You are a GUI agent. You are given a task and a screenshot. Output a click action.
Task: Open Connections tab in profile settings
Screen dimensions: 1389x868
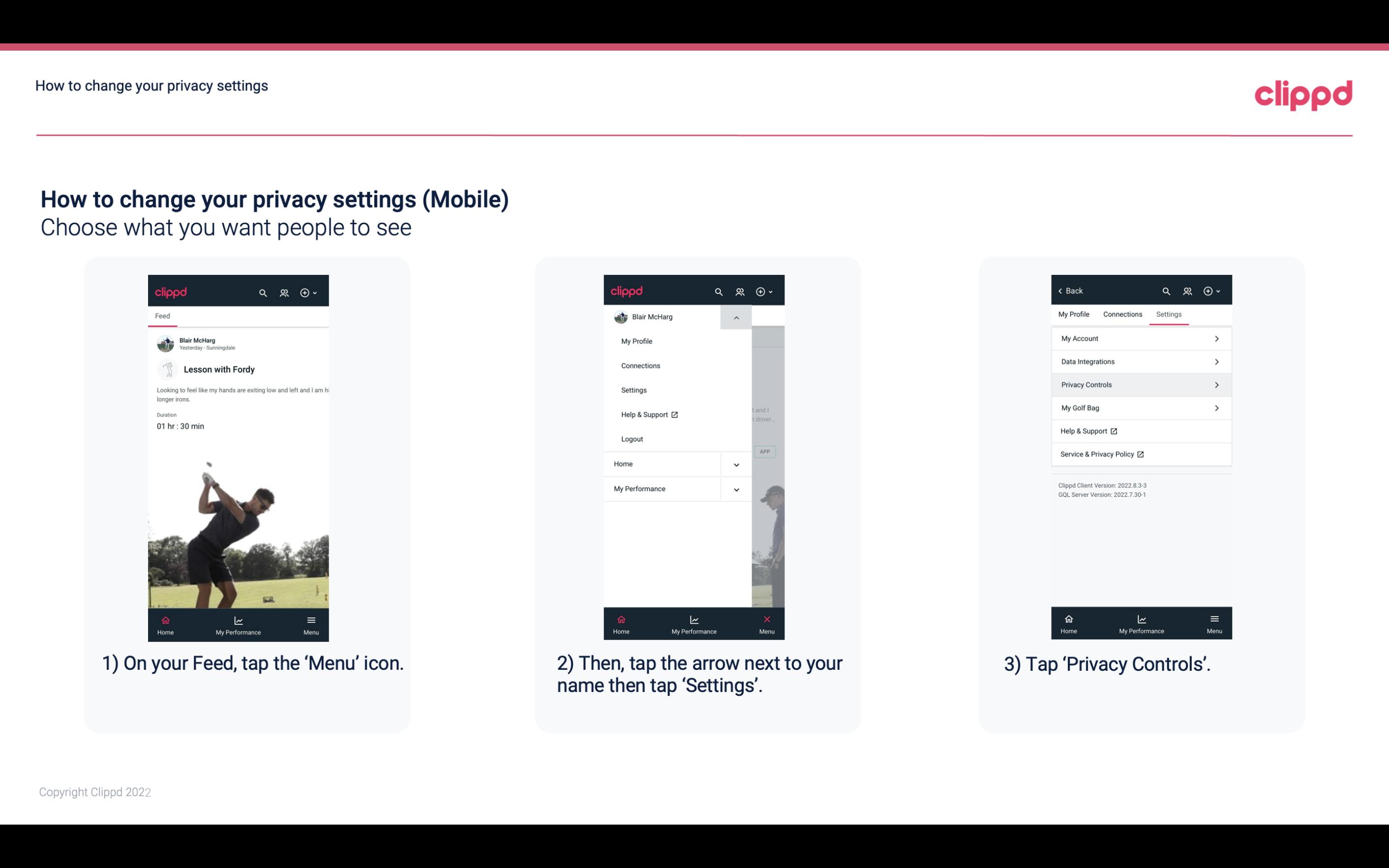[1121, 314]
